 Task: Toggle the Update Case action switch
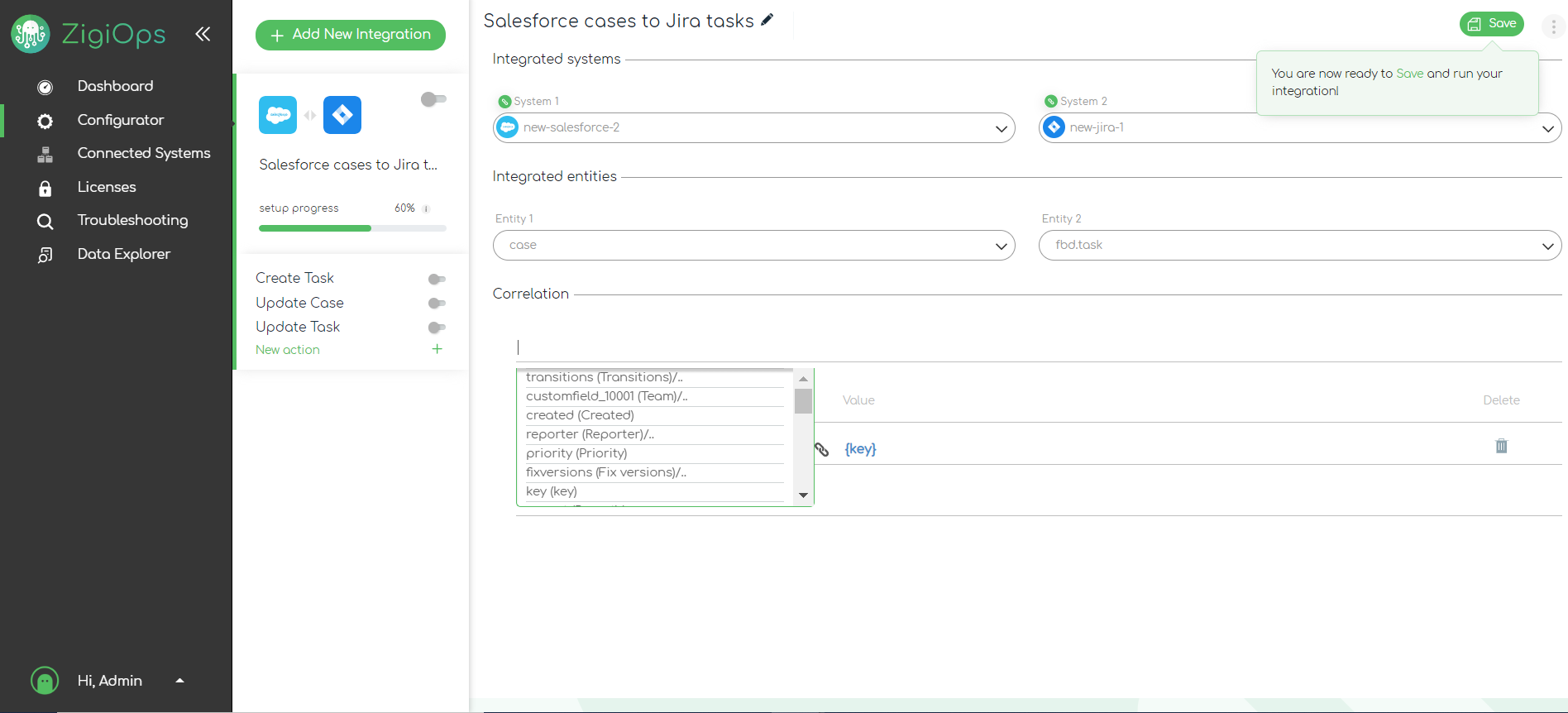(x=437, y=304)
